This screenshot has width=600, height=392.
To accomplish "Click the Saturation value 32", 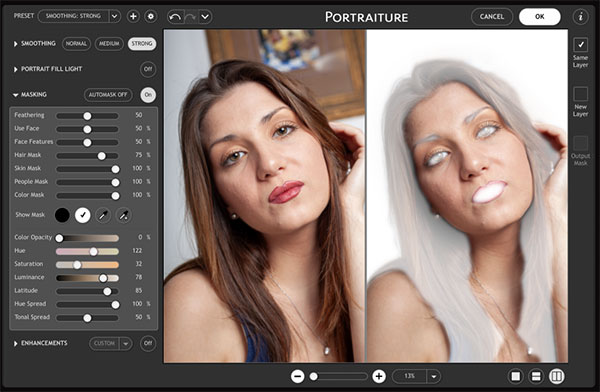I will (x=139, y=264).
